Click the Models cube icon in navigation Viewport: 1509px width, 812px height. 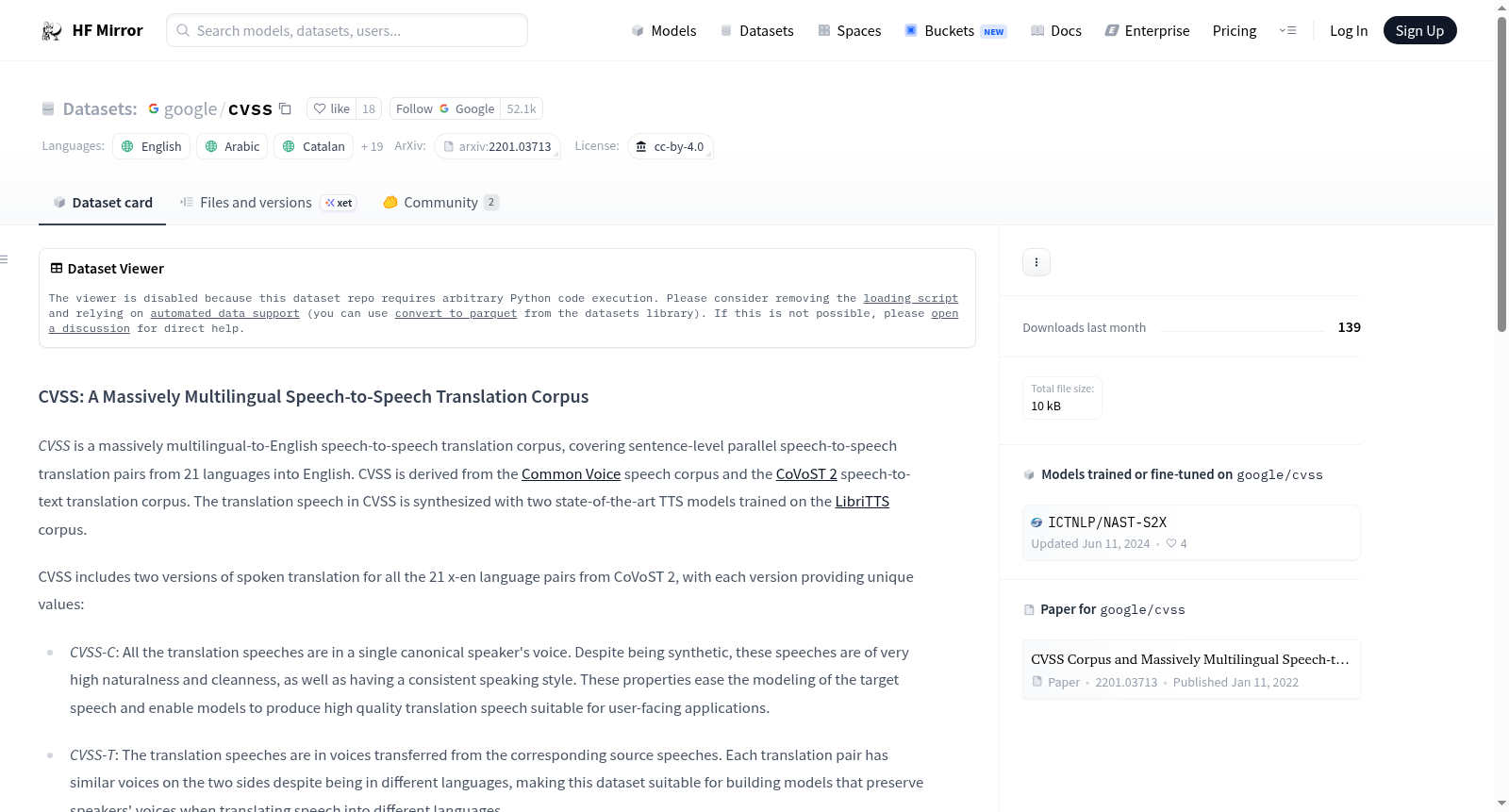(638, 30)
